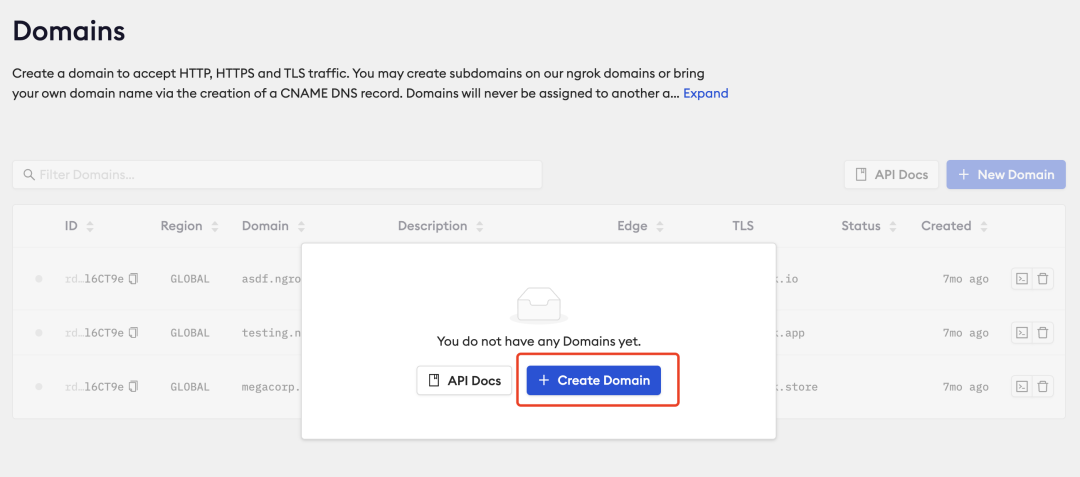Expand the full Domains description text
This screenshot has height=477, width=1080.
coord(705,94)
